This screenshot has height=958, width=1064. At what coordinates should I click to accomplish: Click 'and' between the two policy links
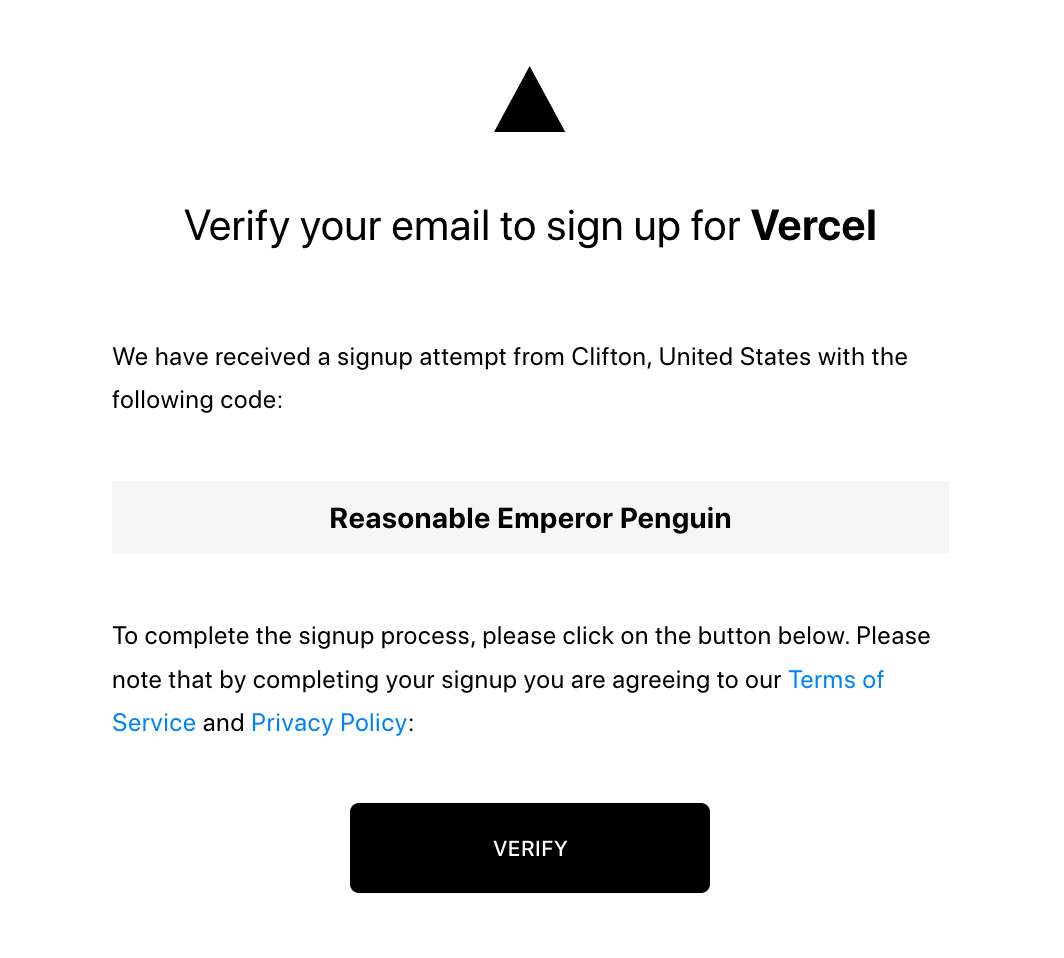click(x=223, y=722)
